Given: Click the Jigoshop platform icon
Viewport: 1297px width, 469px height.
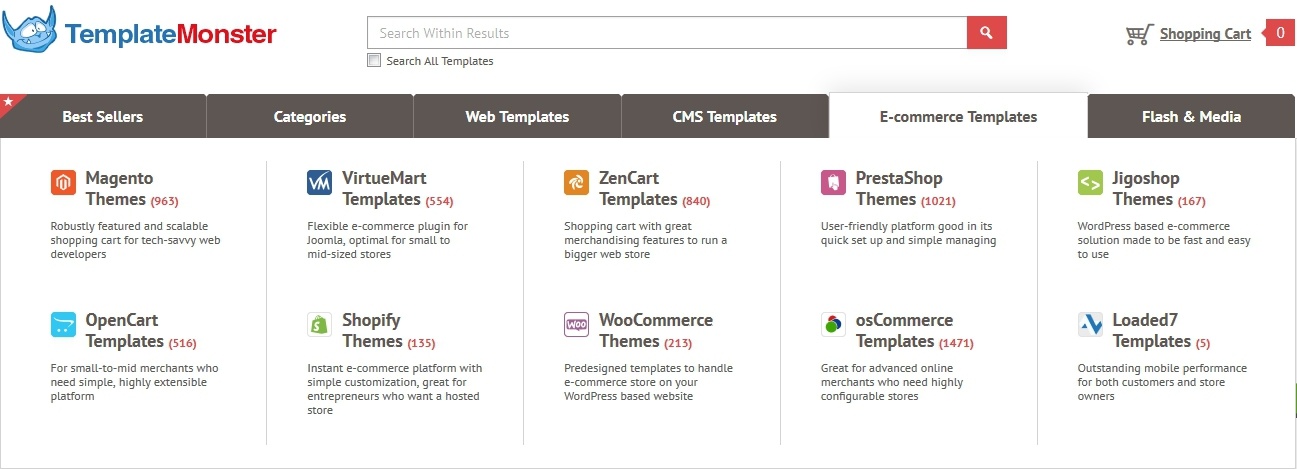Looking at the screenshot, I should click(x=1090, y=183).
